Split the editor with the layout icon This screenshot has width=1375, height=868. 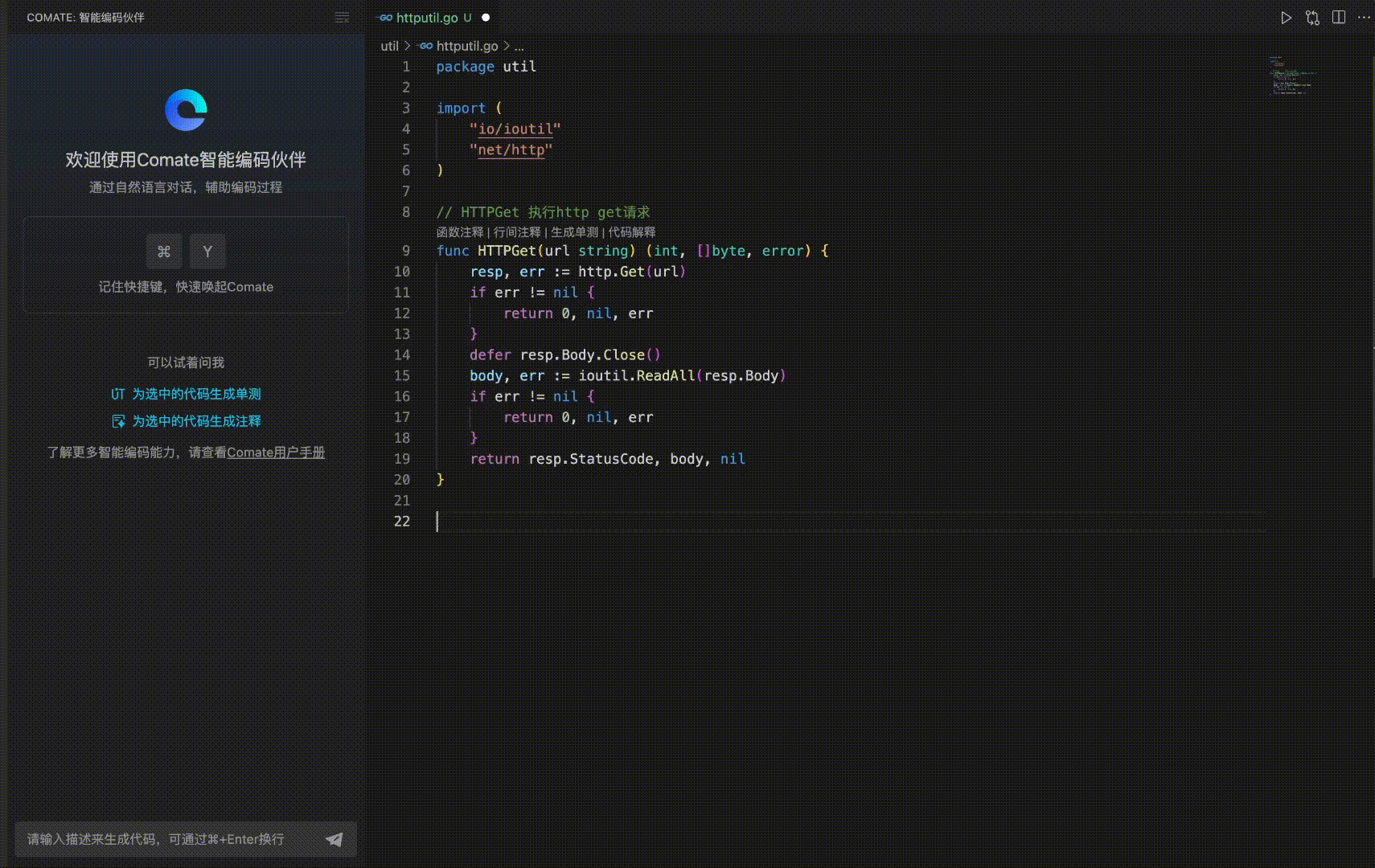coord(1339,18)
